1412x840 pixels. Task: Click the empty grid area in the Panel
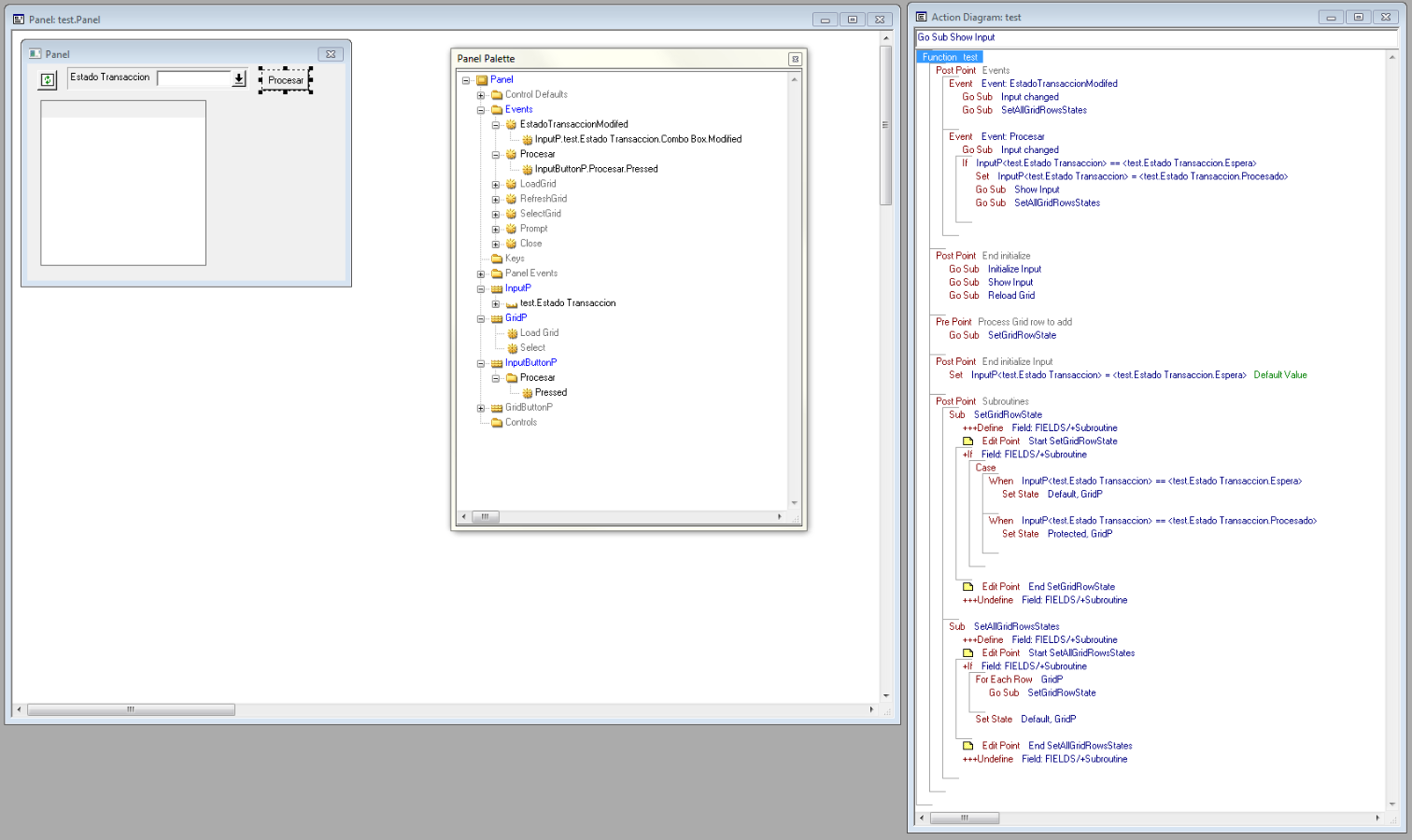pos(123,183)
